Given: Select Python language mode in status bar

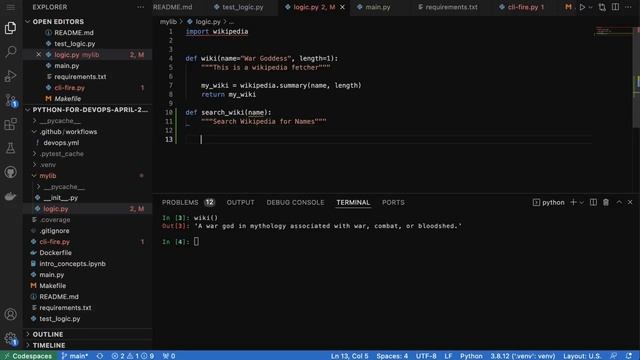Looking at the screenshot, I should [x=471, y=356].
